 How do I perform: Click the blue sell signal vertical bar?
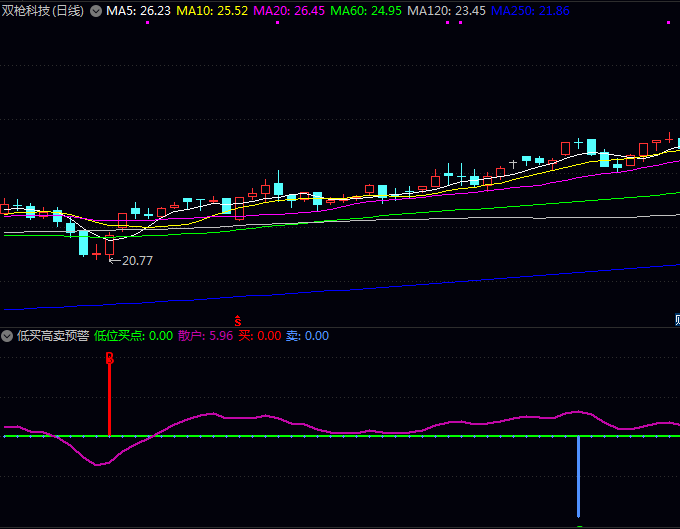[578, 476]
